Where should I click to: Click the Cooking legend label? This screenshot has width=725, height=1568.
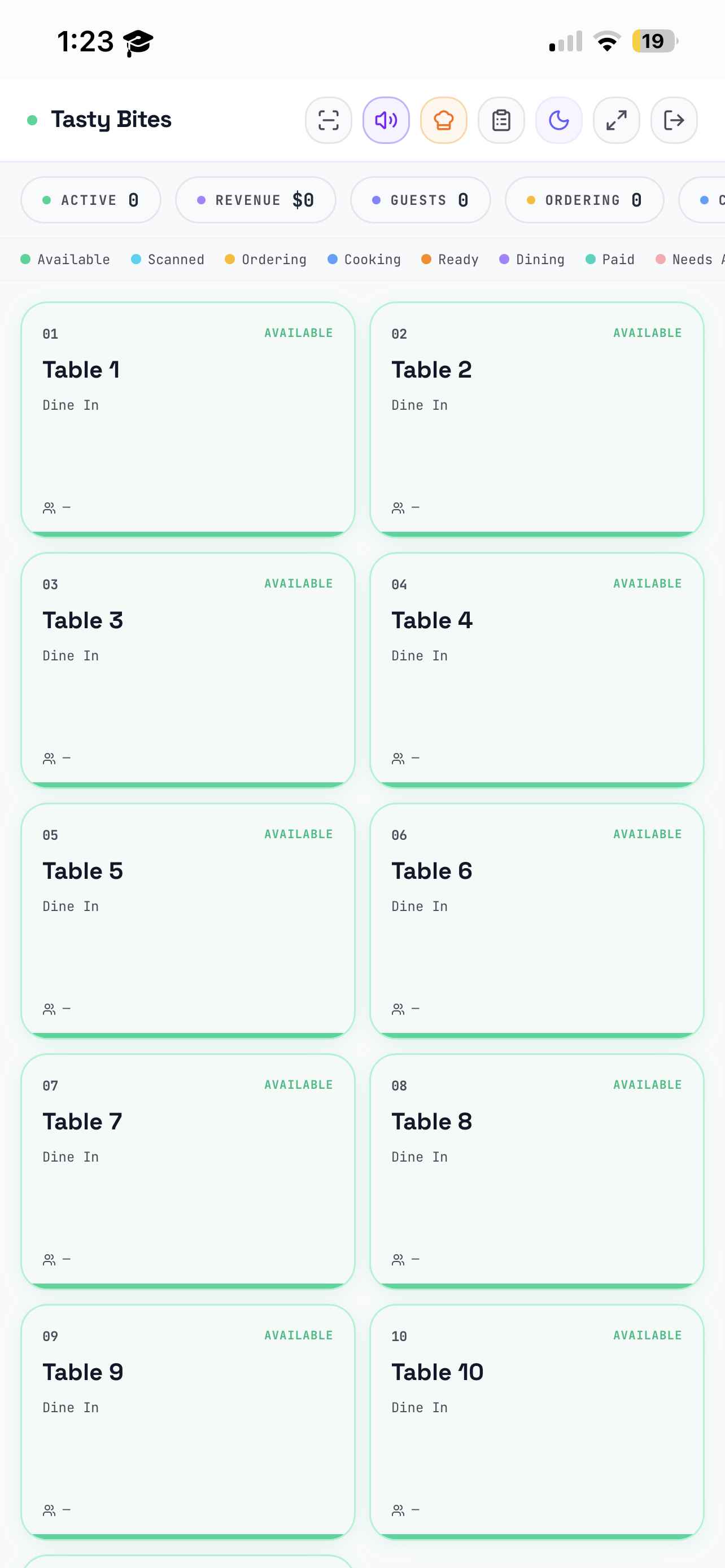click(x=373, y=259)
